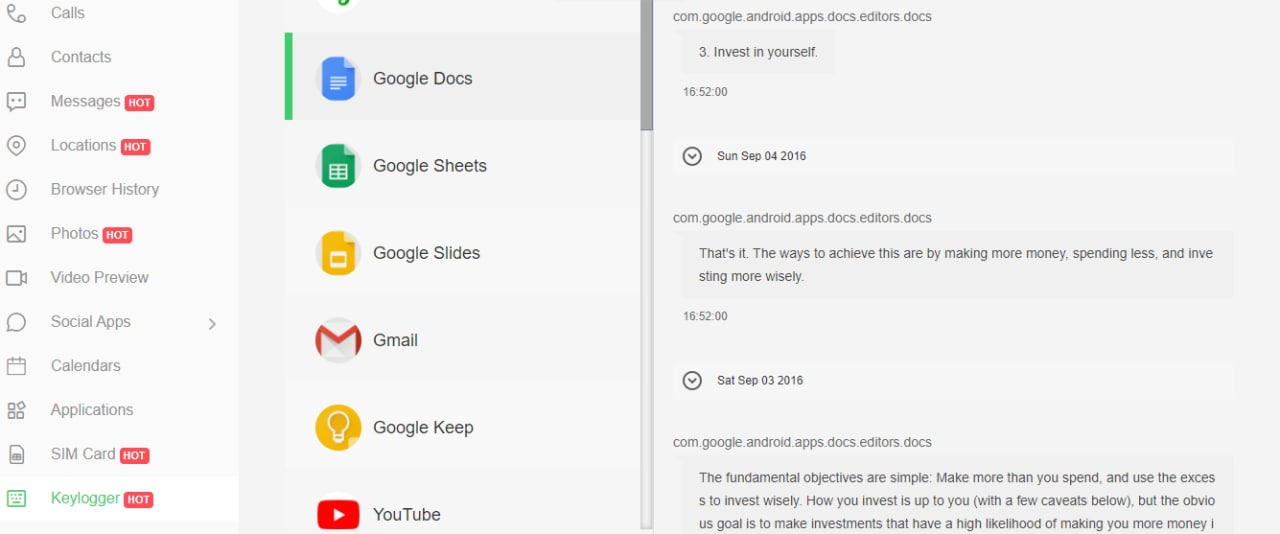Open SIM Card details
This screenshot has width=1280, height=534.
pyautogui.click(x=83, y=454)
